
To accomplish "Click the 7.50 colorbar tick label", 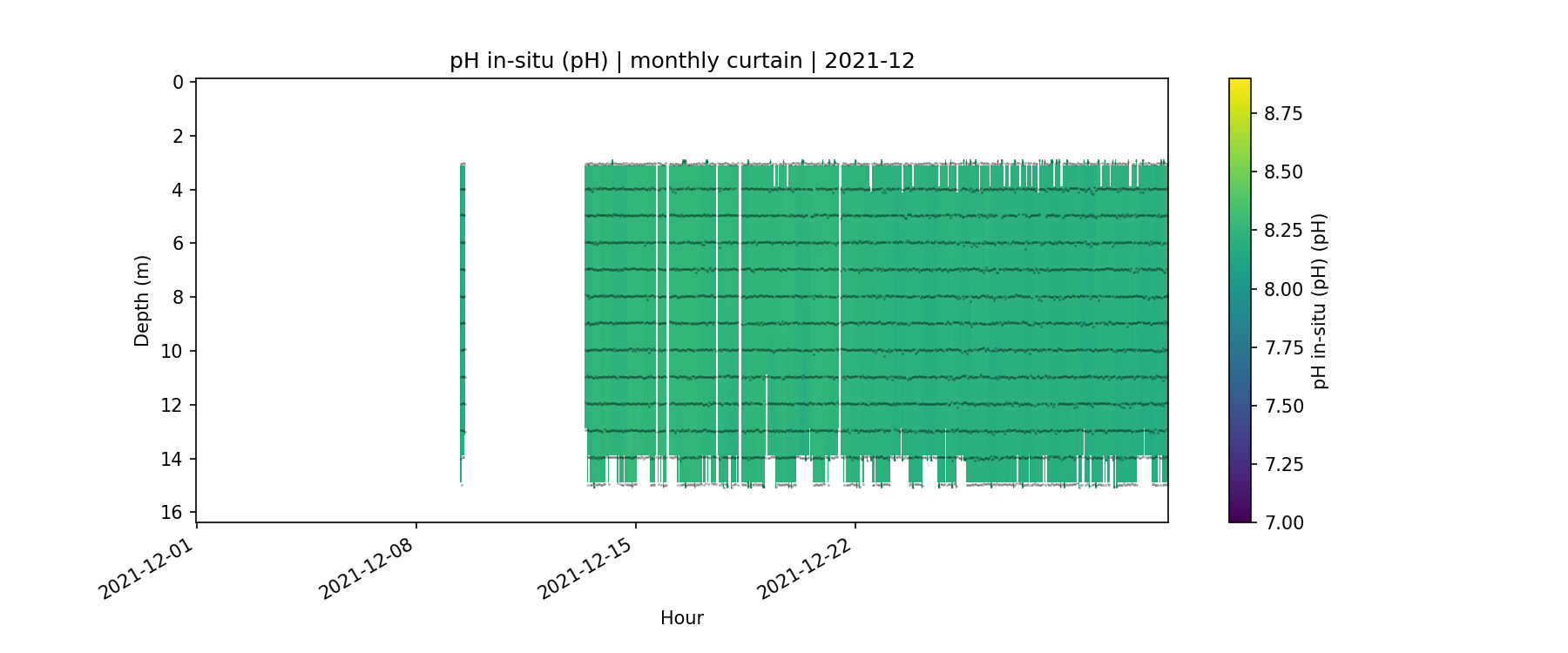I will [x=1283, y=406].
